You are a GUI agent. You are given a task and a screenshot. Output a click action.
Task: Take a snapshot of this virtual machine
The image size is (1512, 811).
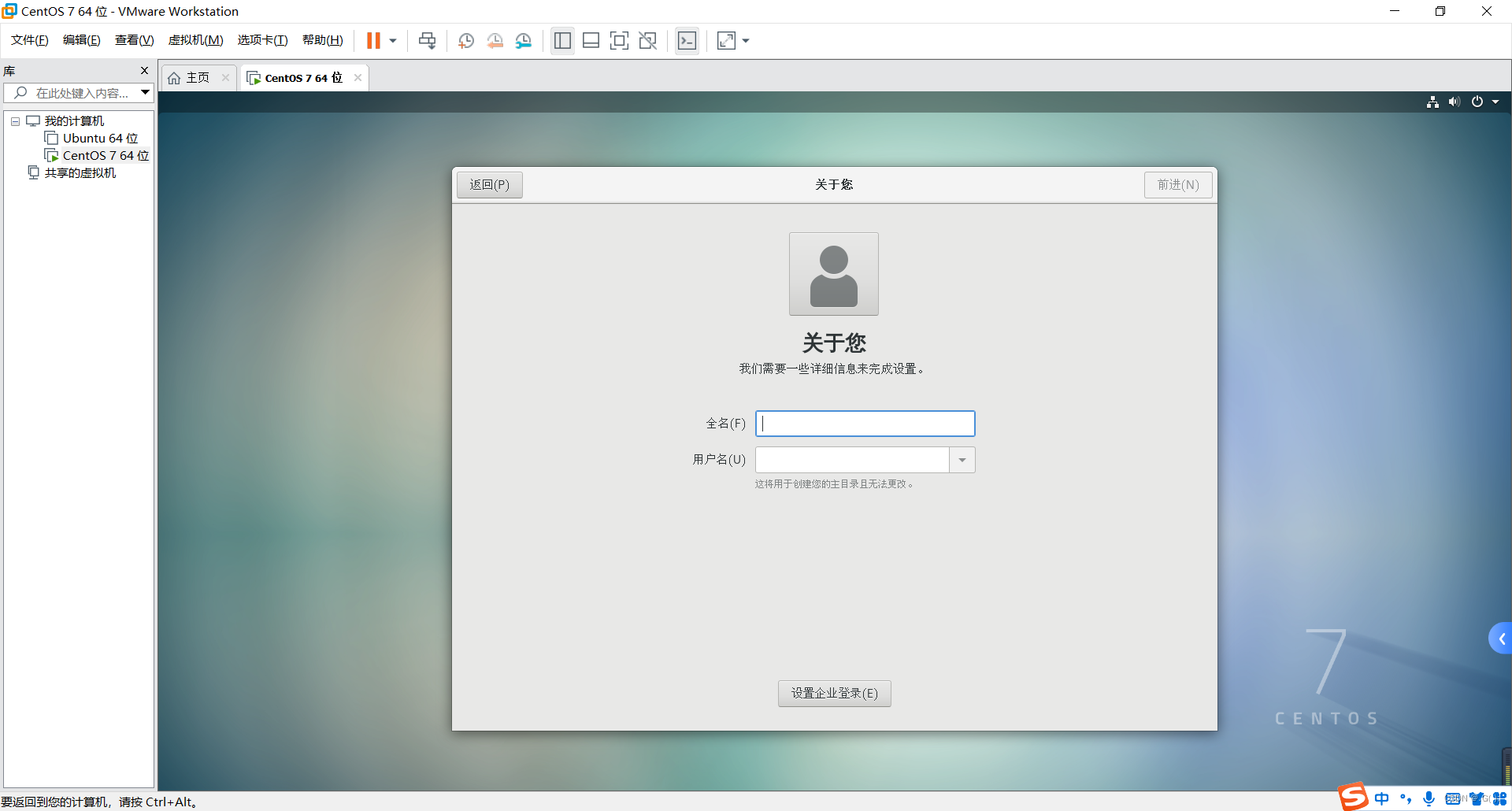[466, 41]
